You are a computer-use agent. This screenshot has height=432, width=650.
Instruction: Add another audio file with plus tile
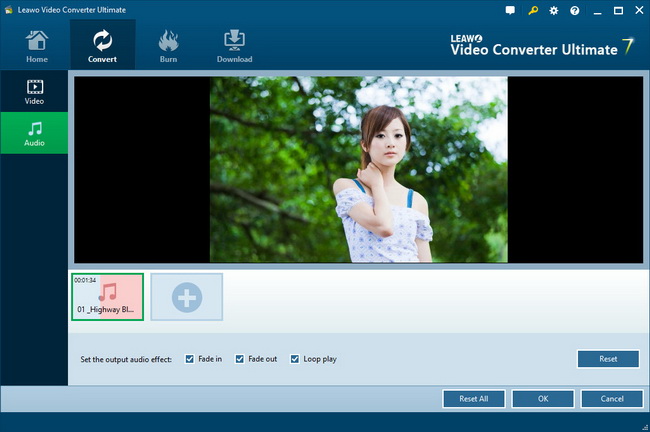186,297
